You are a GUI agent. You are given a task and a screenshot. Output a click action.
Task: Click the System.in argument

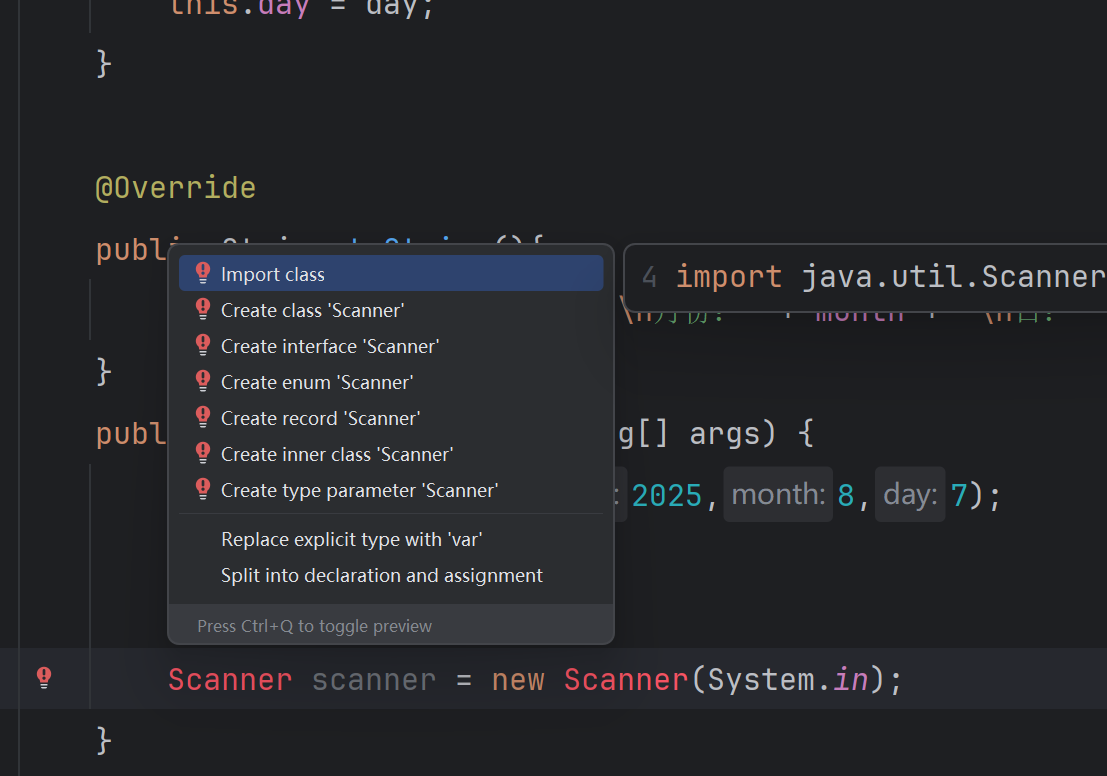(x=788, y=680)
